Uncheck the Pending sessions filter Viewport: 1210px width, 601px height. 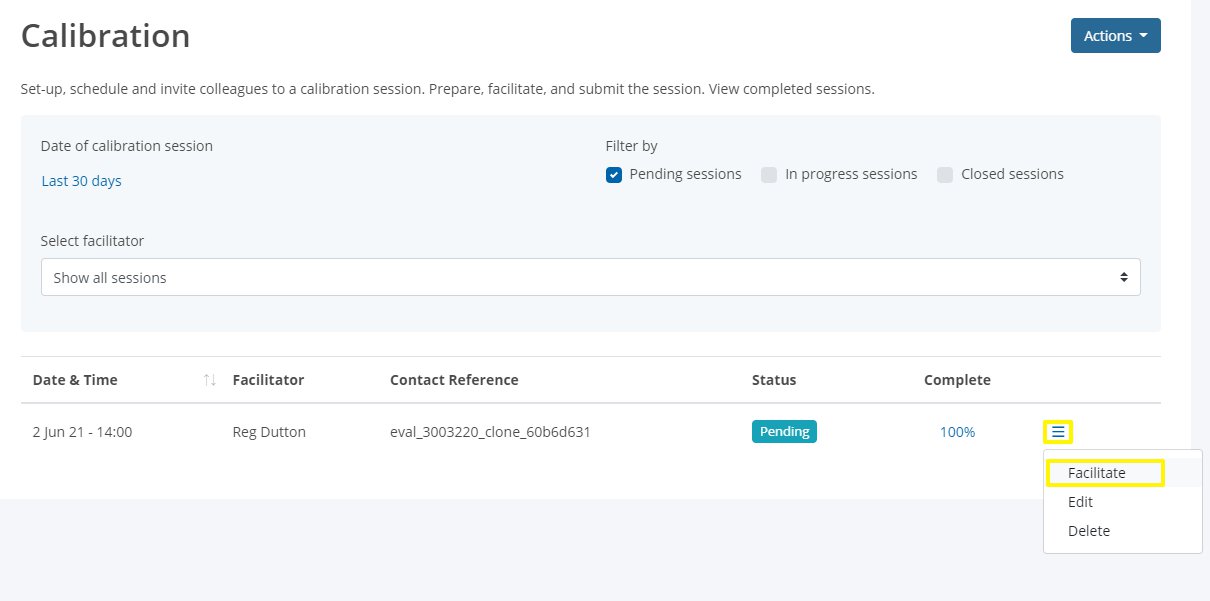tap(614, 175)
